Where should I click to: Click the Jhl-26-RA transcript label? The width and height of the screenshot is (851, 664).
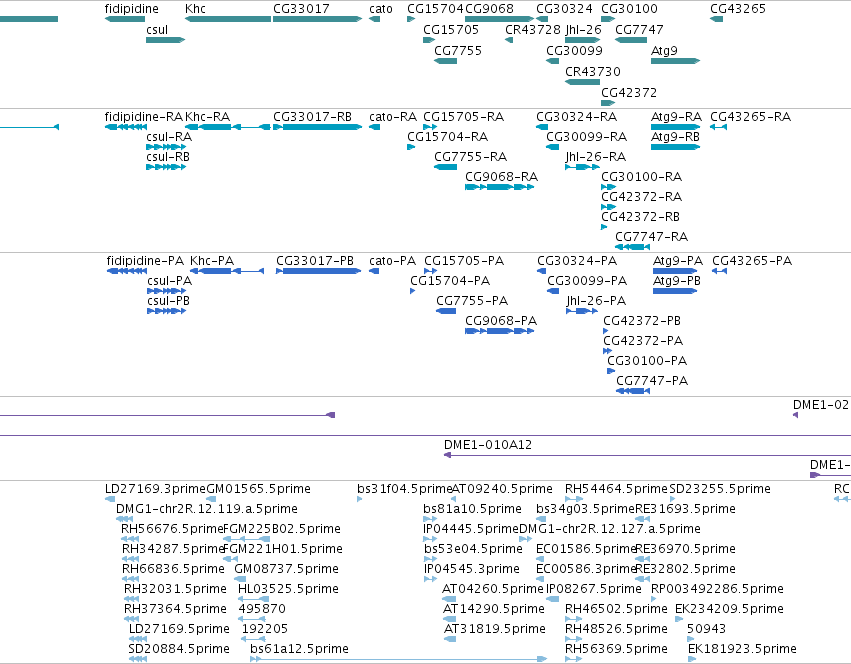tap(595, 157)
